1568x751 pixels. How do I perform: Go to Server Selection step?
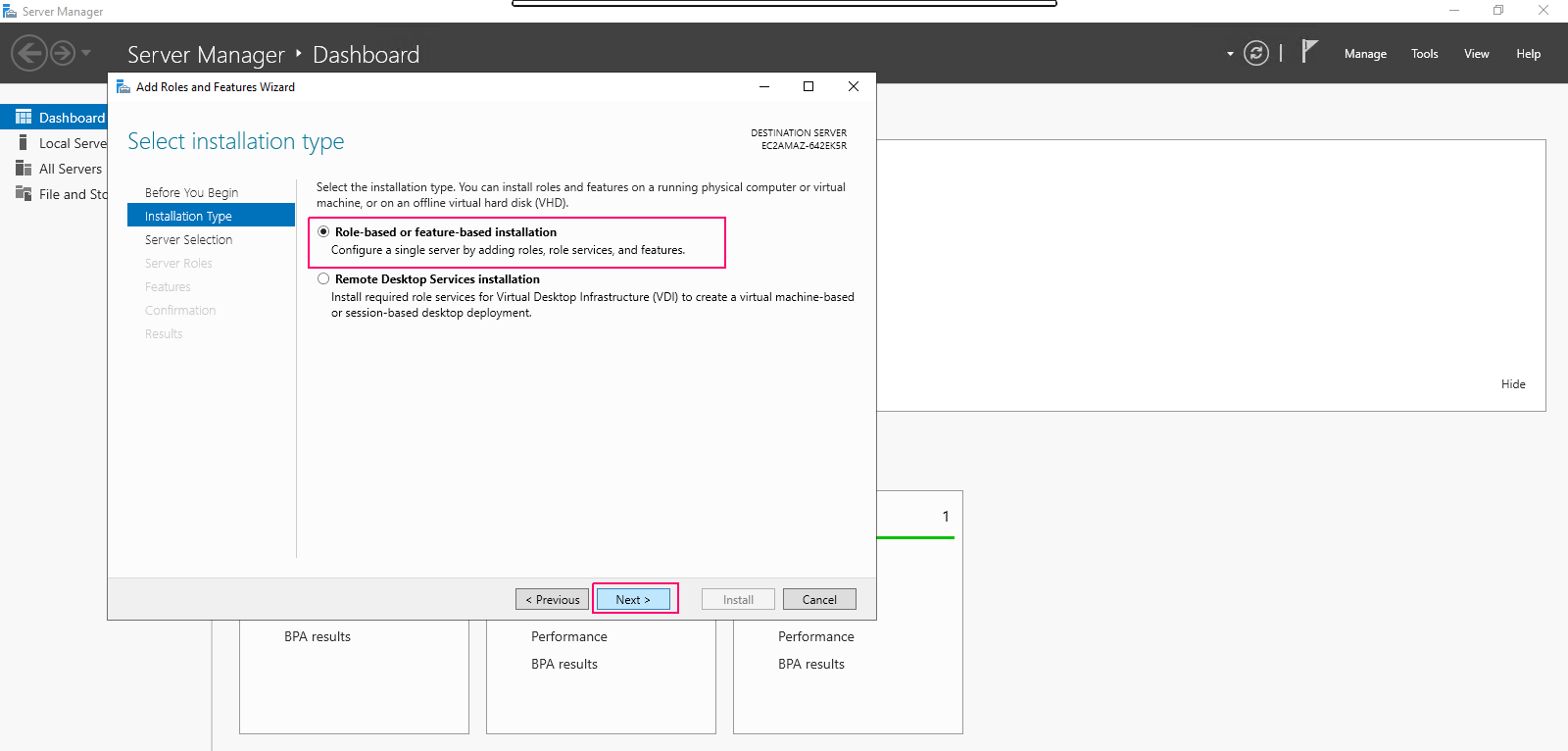(x=188, y=240)
